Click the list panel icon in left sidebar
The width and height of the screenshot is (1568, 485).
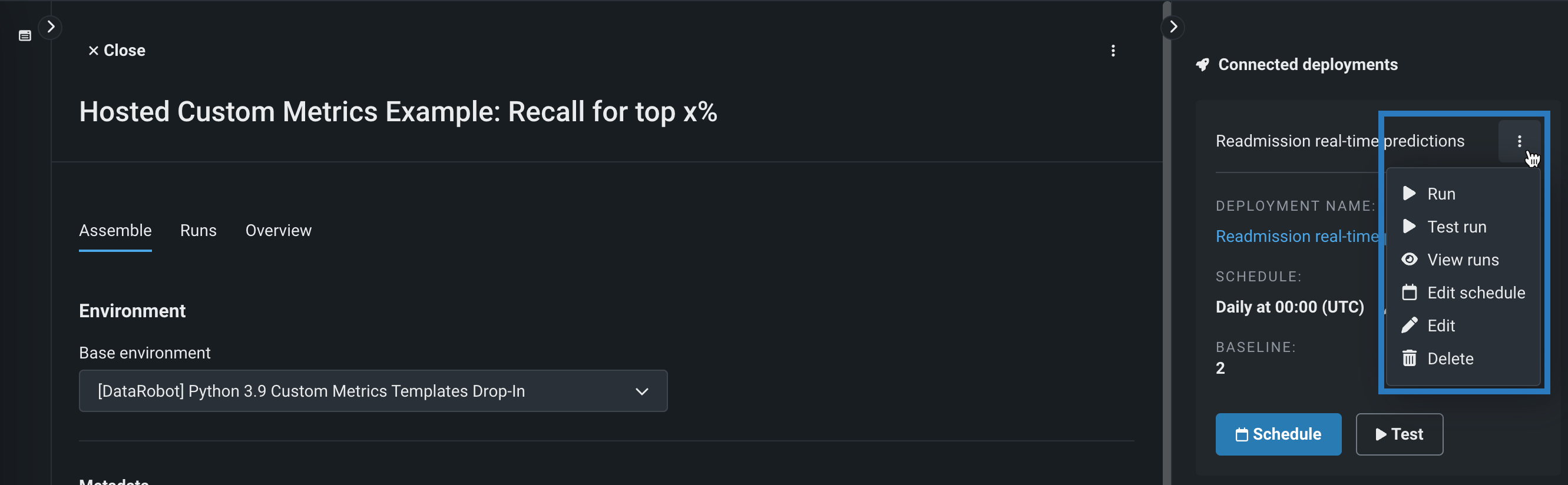pyautogui.click(x=25, y=36)
